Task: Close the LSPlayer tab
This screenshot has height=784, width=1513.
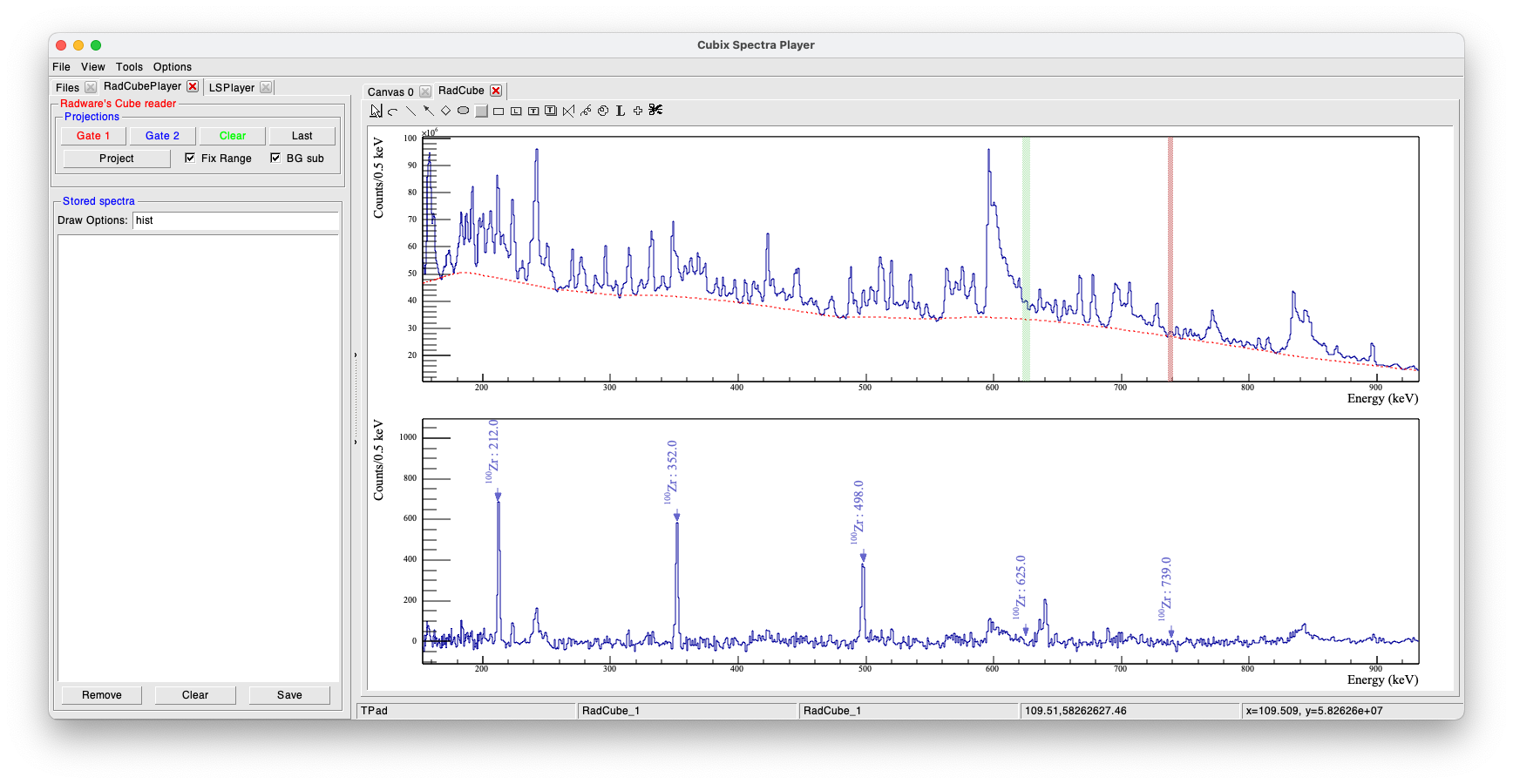Action: point(266,87)
